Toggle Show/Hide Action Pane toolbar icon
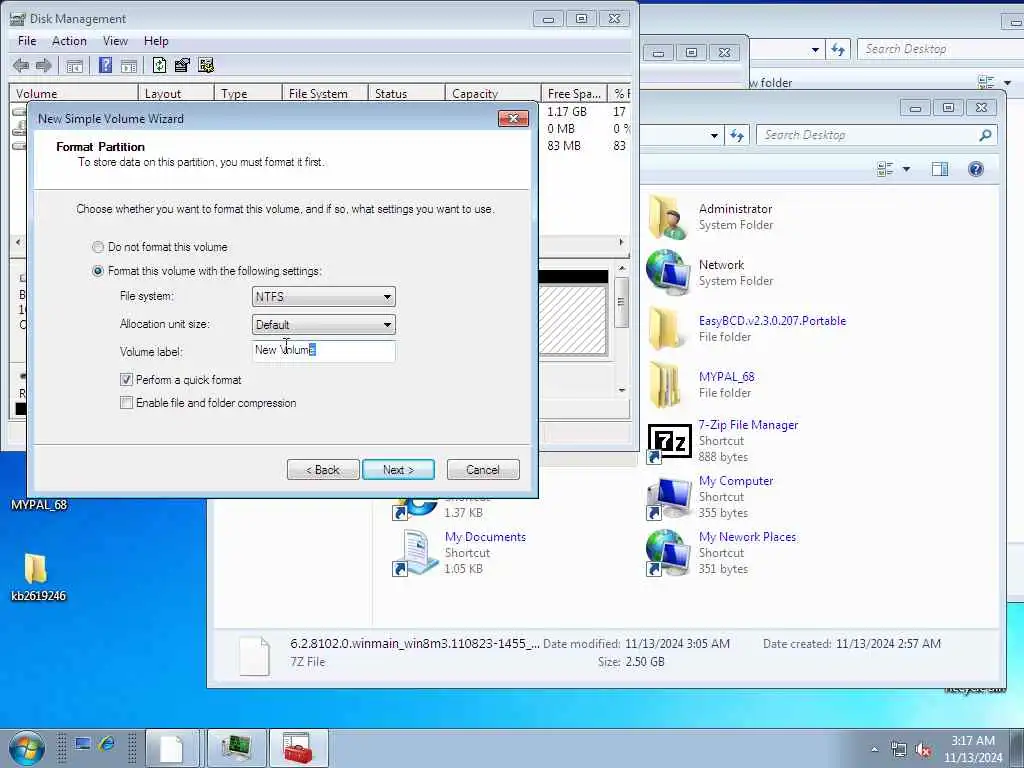The height and width of the screenshot is (768, 1024). click(129, 65)
